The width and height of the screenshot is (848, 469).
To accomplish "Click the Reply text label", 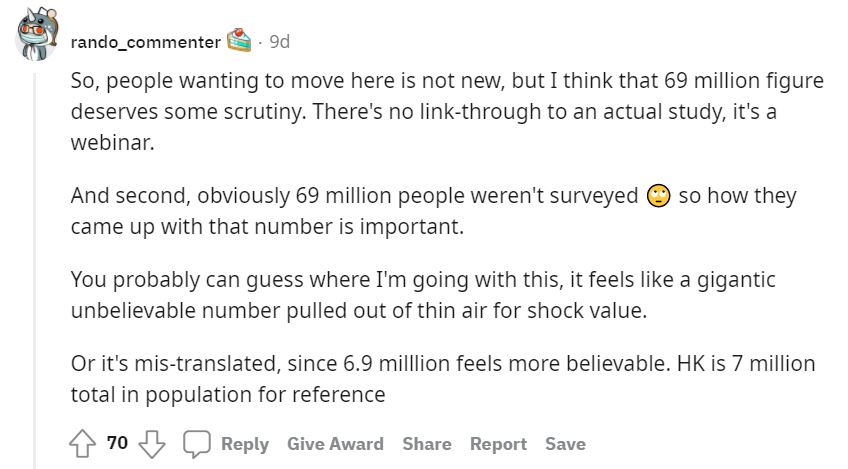I will coord(245,443).
